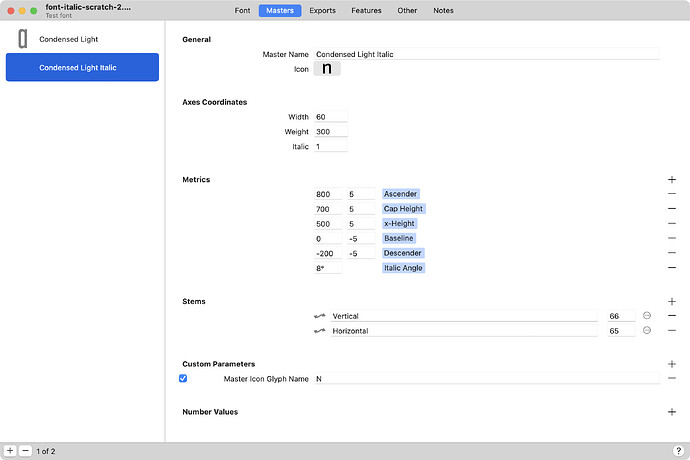Remove the Italic Angle metric row

pyautogui.click(x=671, y=268)
